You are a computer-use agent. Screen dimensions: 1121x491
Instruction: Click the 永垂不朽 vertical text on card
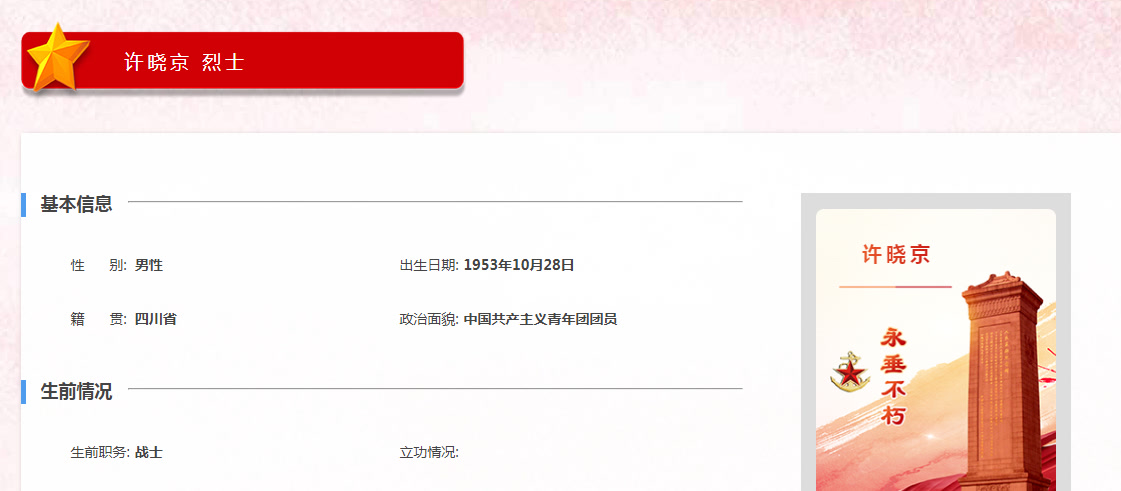click(x=893, y=376)
